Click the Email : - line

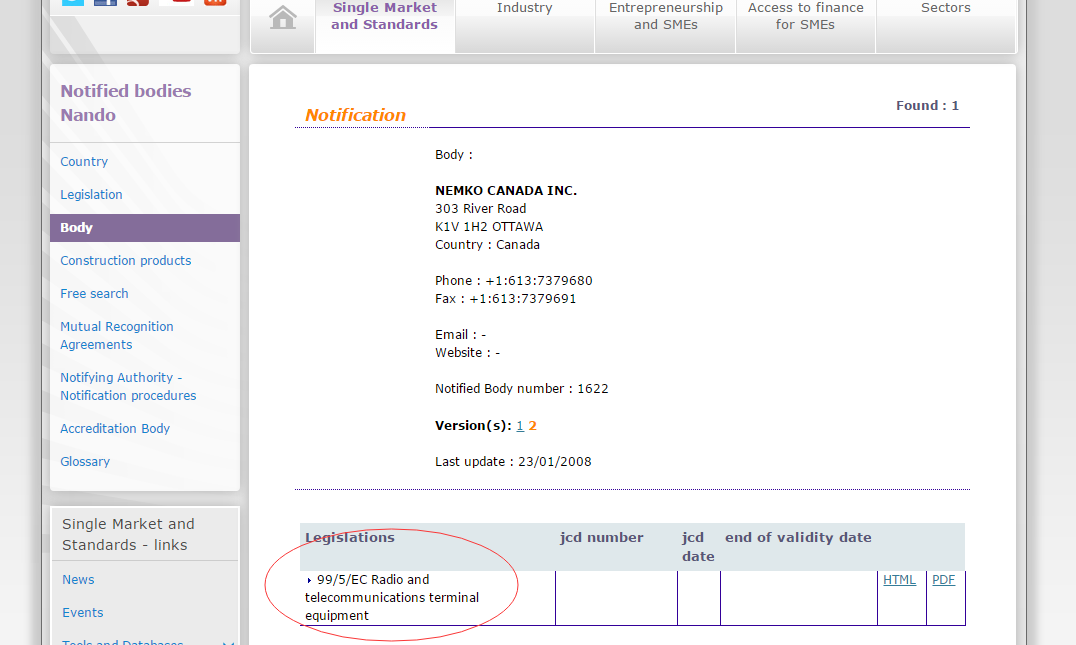point(460,335)
